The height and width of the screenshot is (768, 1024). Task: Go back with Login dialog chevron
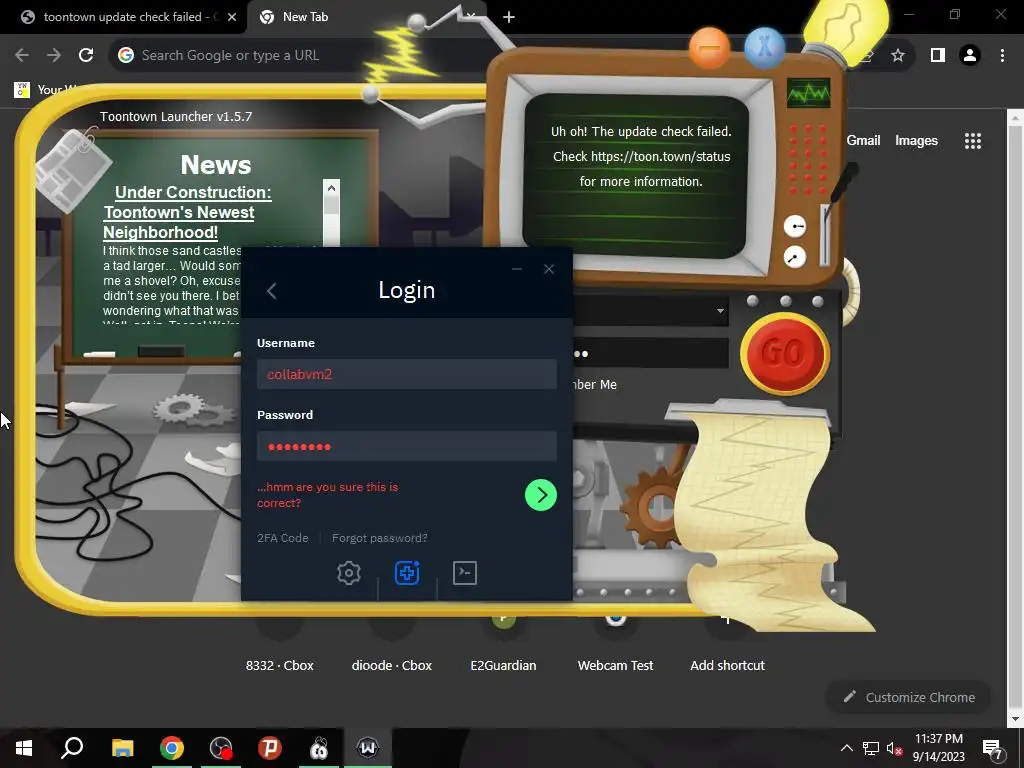point(272,291)
